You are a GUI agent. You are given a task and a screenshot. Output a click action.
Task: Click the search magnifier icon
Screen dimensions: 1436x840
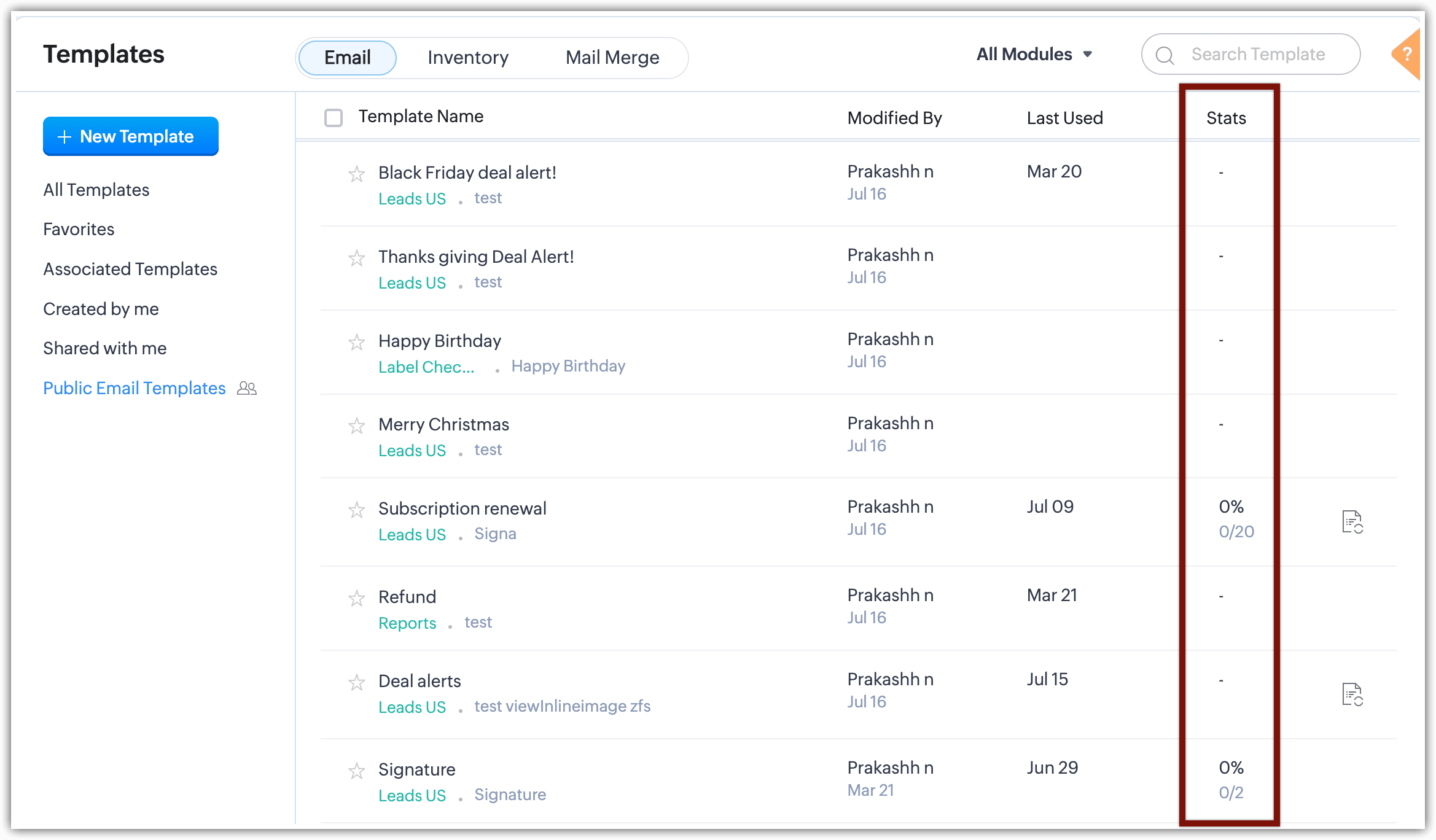click(1165, 55)
